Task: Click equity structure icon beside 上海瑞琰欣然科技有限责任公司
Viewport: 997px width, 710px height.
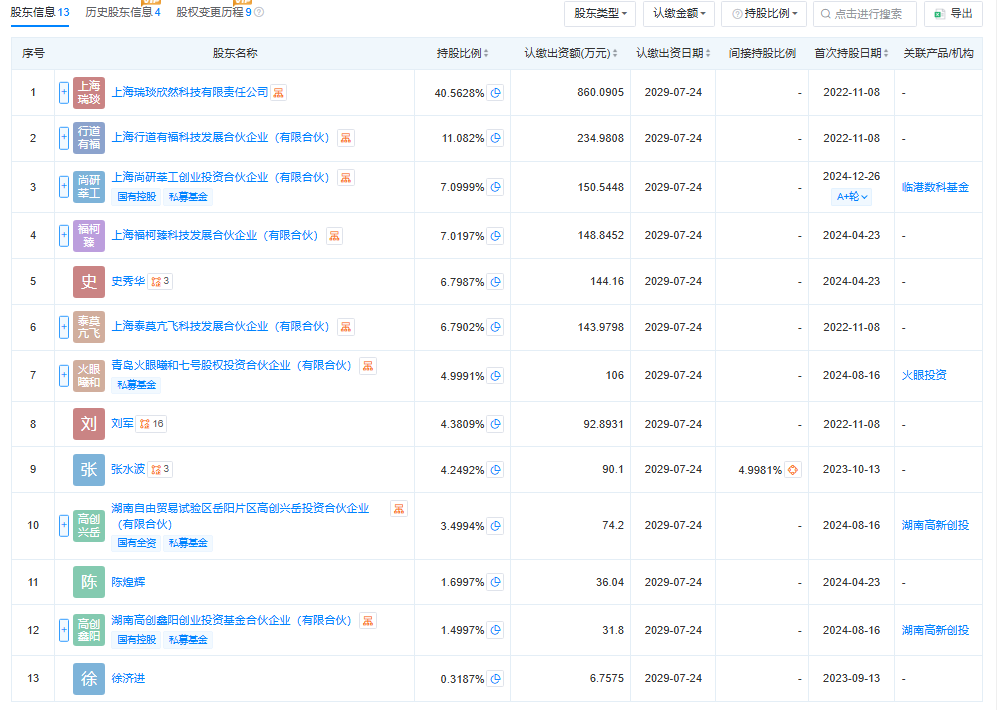Action: (279, 93)
